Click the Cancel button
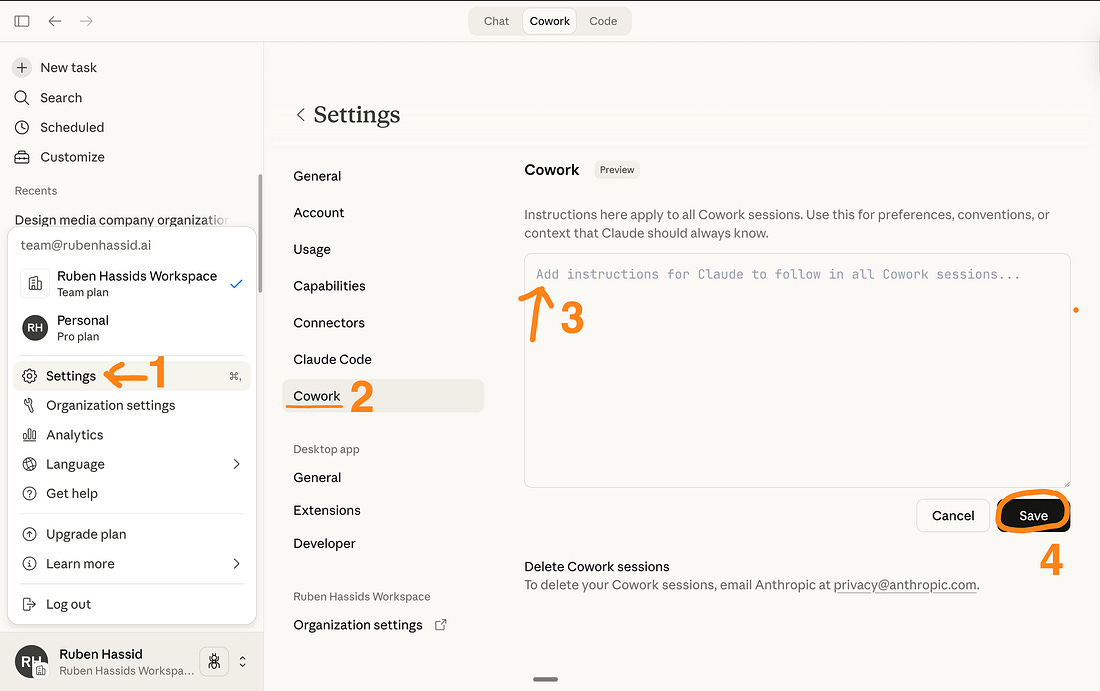The width and height of the screenshot is (1100, 691). point(953,516)
